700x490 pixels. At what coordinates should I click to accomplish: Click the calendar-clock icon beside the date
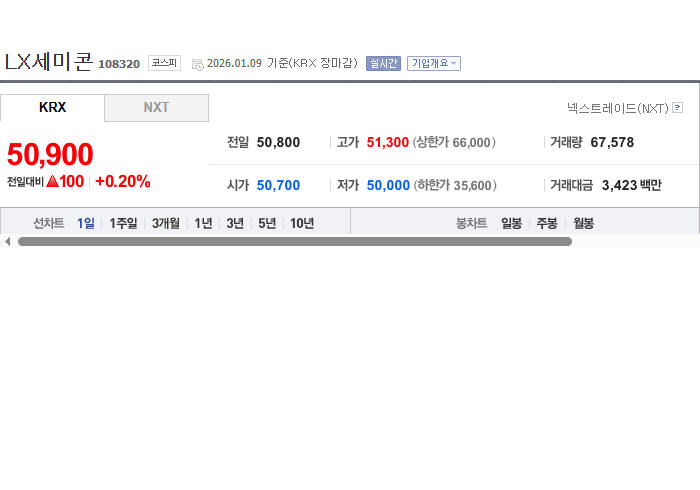tap(197, 65)
